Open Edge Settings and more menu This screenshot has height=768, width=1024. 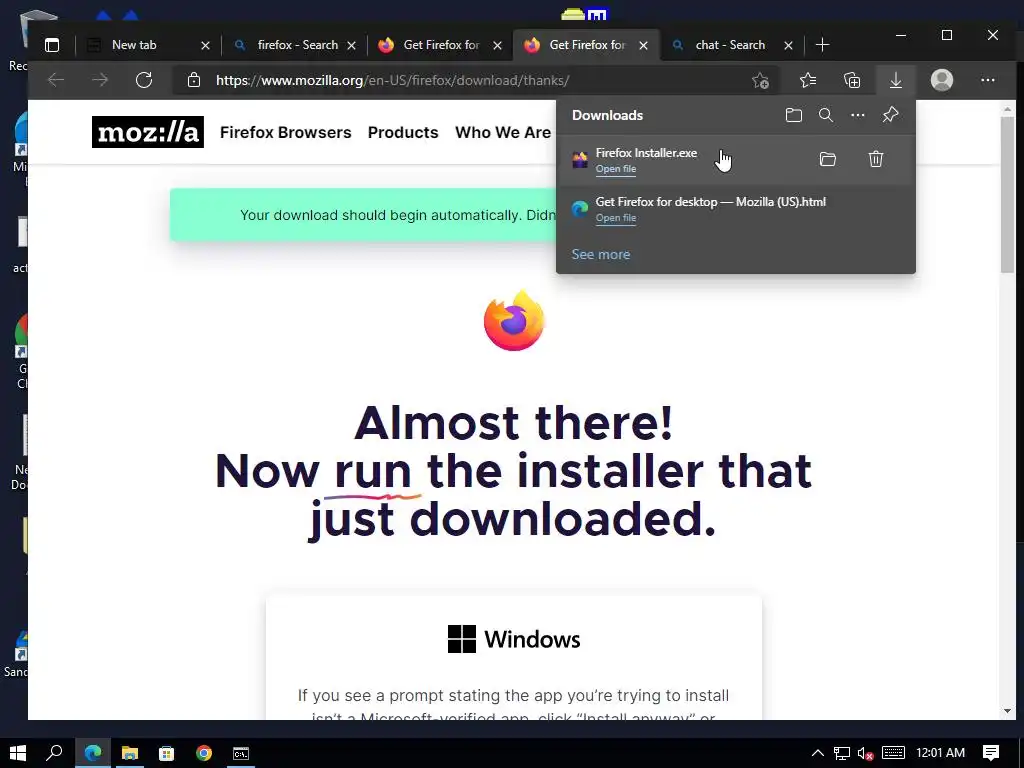[987, 80]
